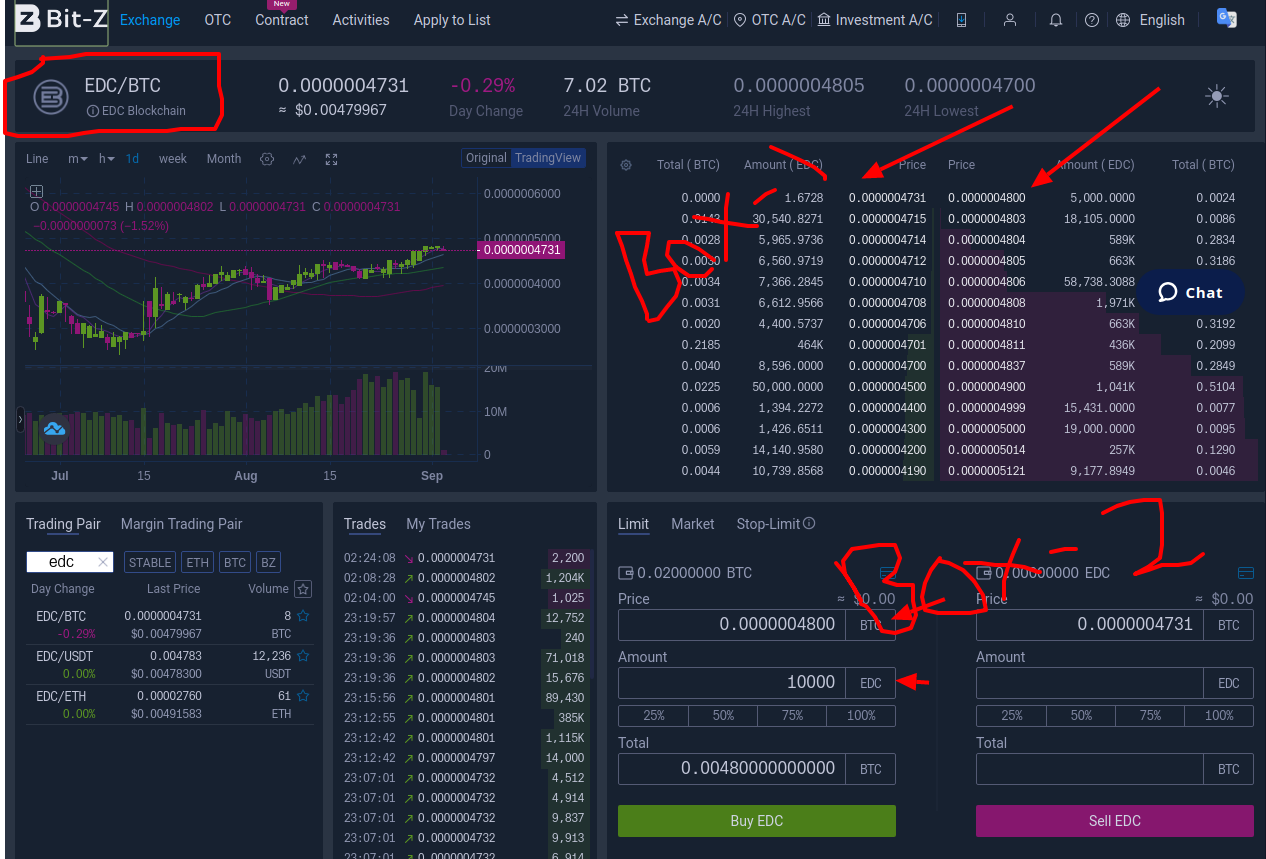Switch to My Trades tab
The height and width of the screenshot is (859, 1266).
tap(438, 524)
